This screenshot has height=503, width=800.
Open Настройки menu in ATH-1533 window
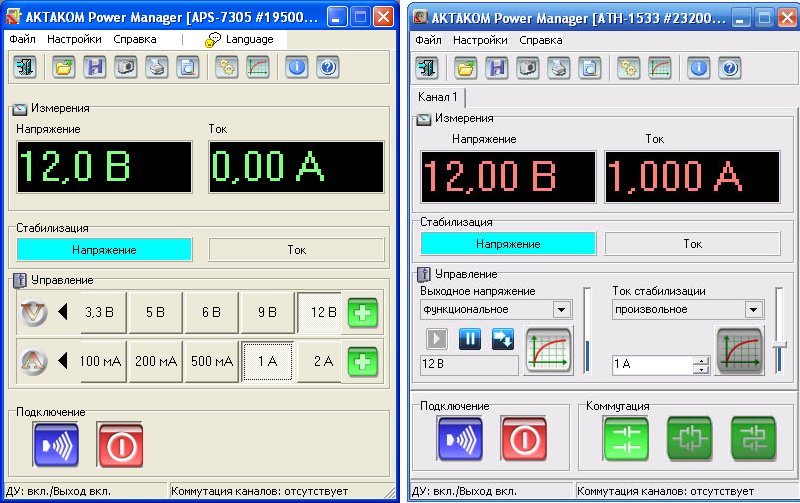click(x=481, y=40)
